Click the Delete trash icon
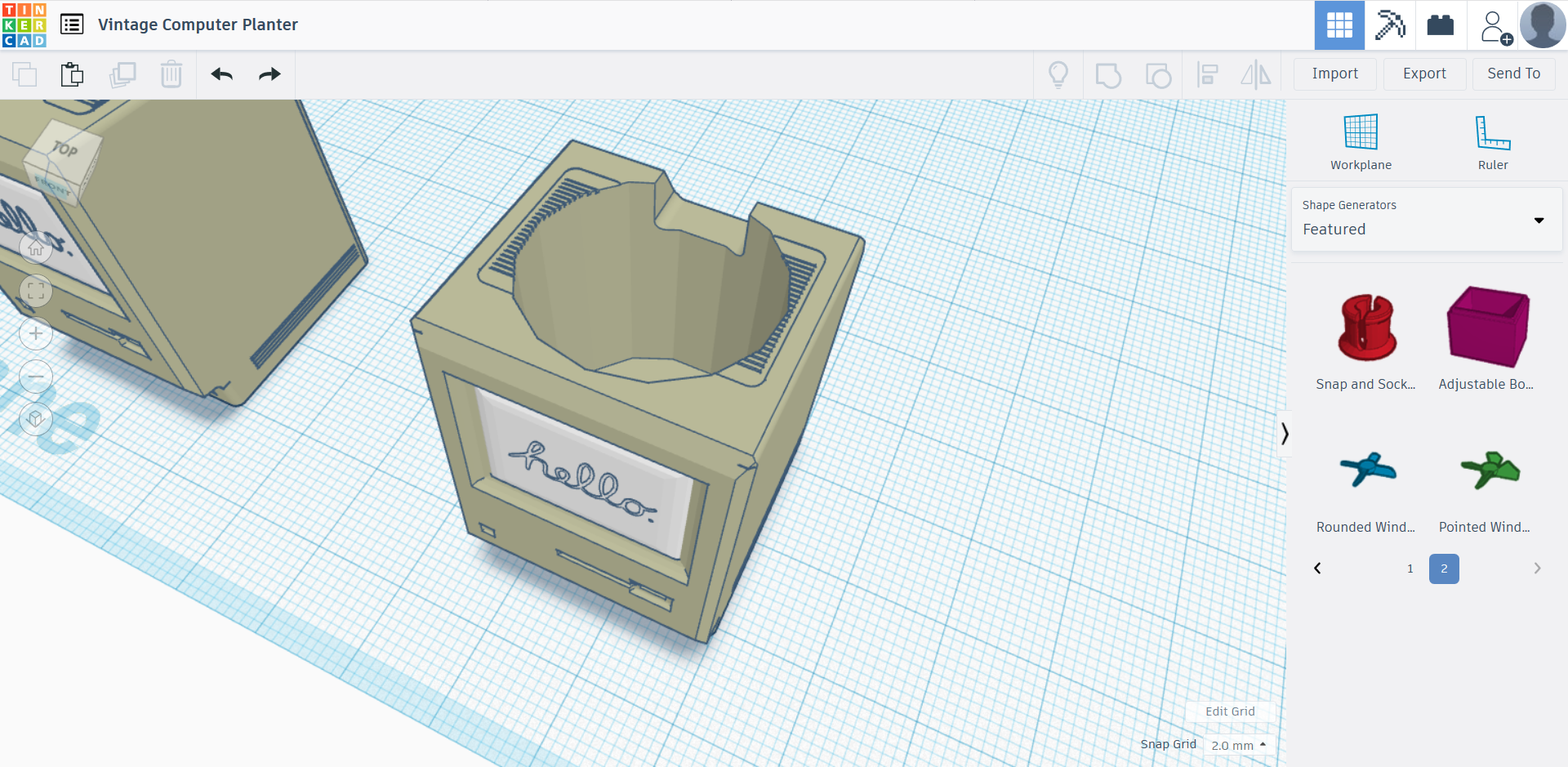Viewport: 1568px width, 767px height. pos(171,74)
